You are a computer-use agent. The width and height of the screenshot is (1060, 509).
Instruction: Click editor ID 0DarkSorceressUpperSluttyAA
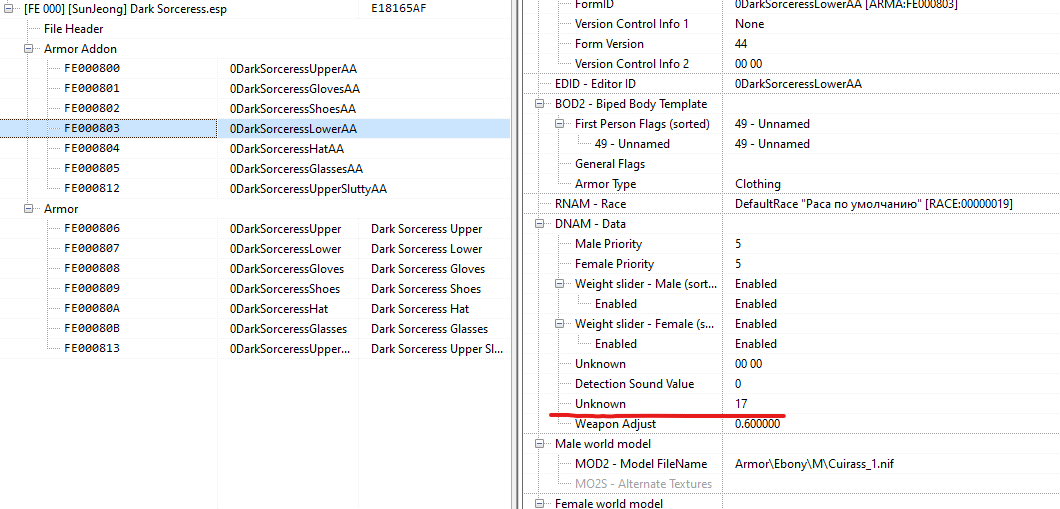pyautogui.click(x=308, y=189)
